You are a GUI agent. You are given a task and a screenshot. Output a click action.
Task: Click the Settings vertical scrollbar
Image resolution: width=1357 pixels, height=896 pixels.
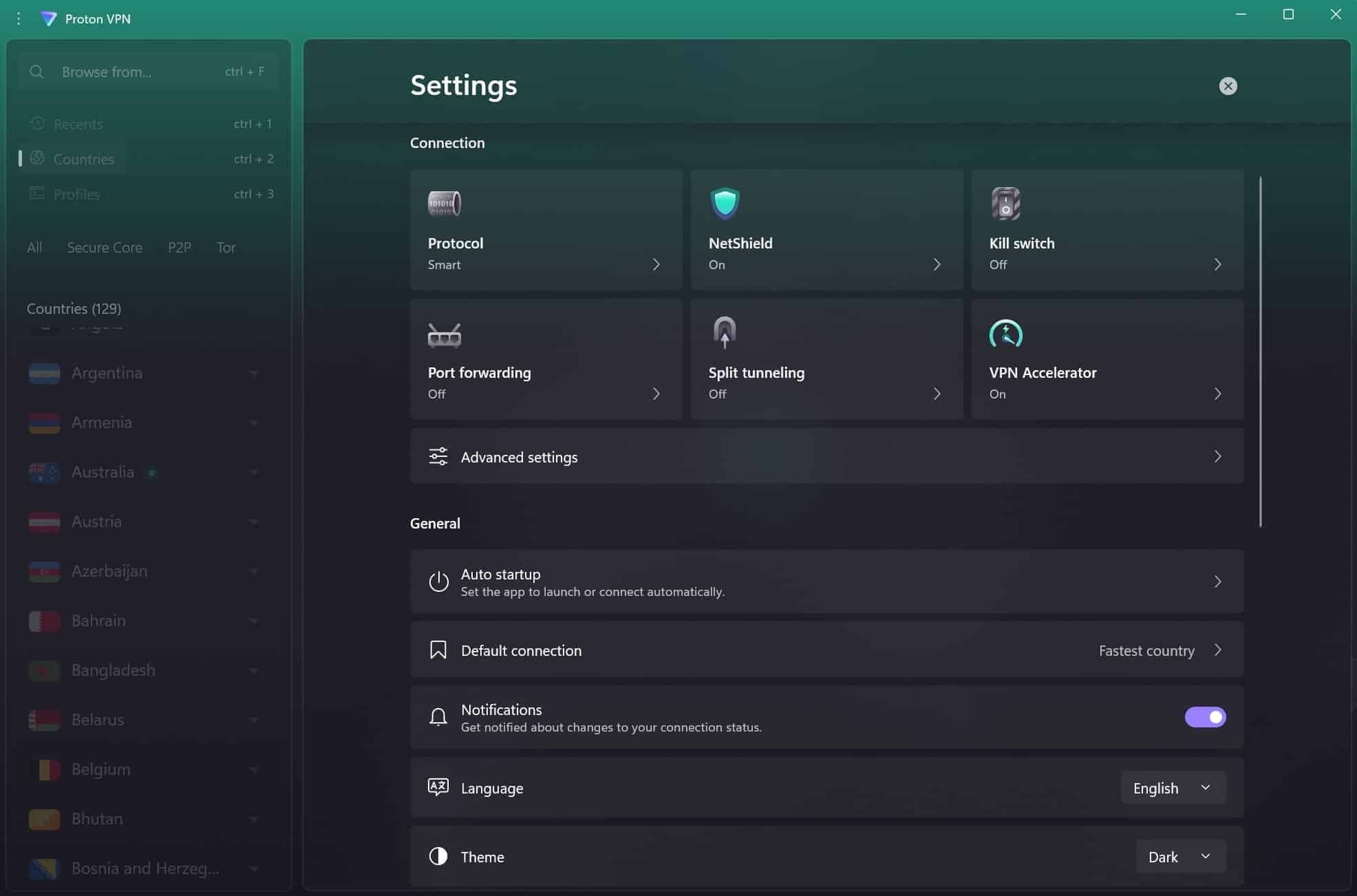[x=1260, y=352]
